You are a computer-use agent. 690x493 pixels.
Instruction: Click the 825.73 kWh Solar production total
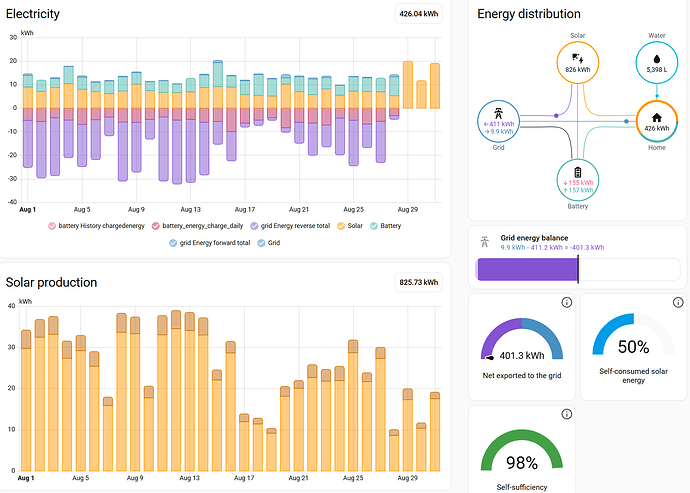[x=418, y=282]
